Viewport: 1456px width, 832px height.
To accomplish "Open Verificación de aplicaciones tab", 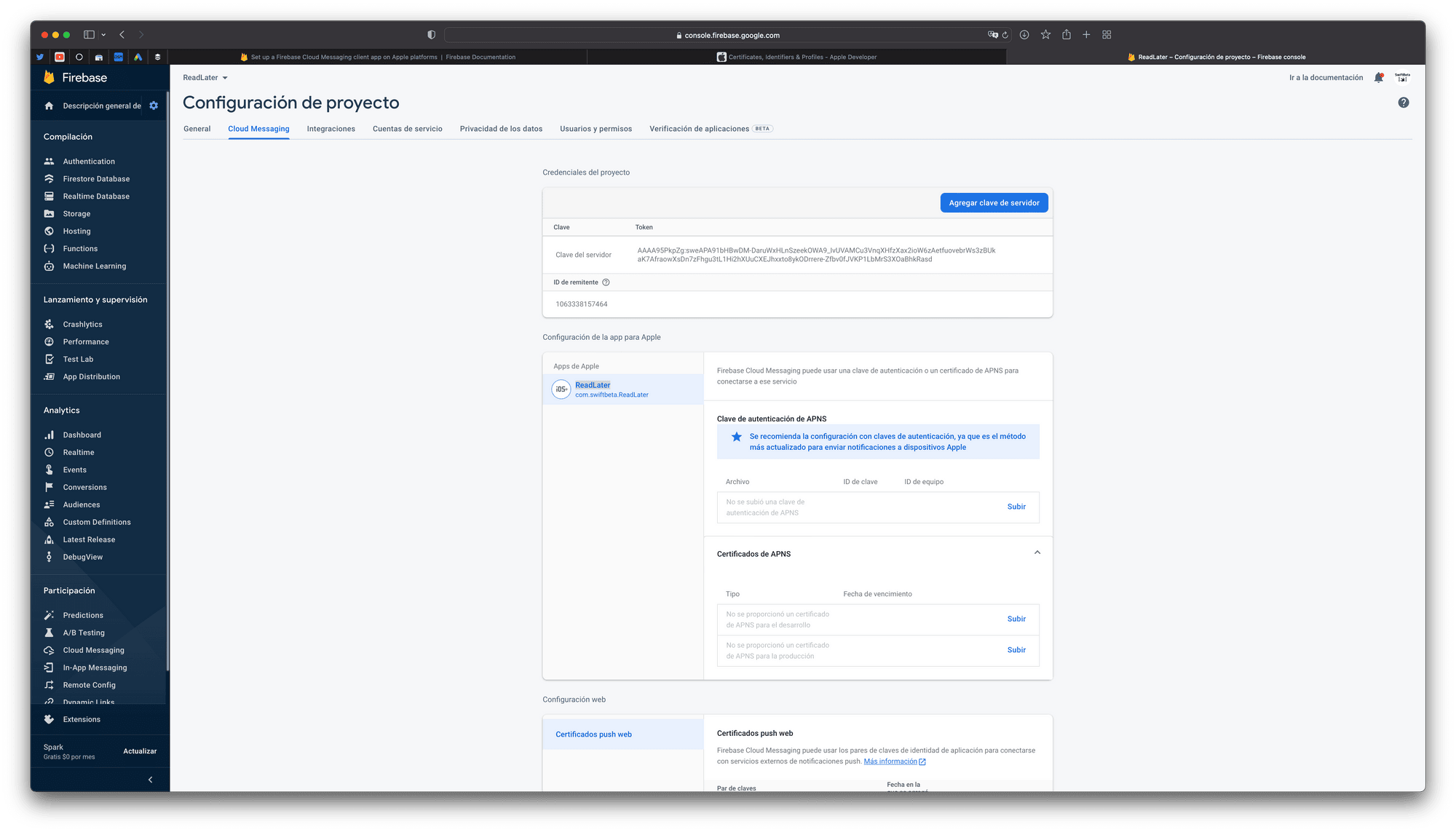I will [x=711, y=129].
